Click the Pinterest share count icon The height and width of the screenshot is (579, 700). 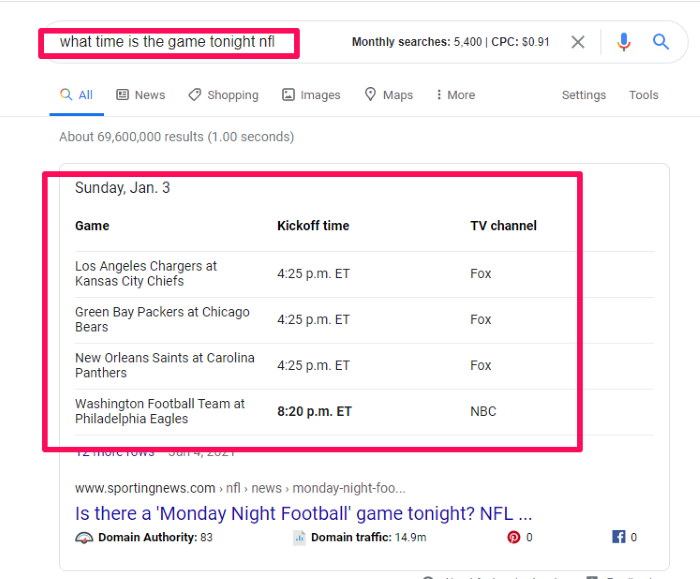(x=513, y=537)
